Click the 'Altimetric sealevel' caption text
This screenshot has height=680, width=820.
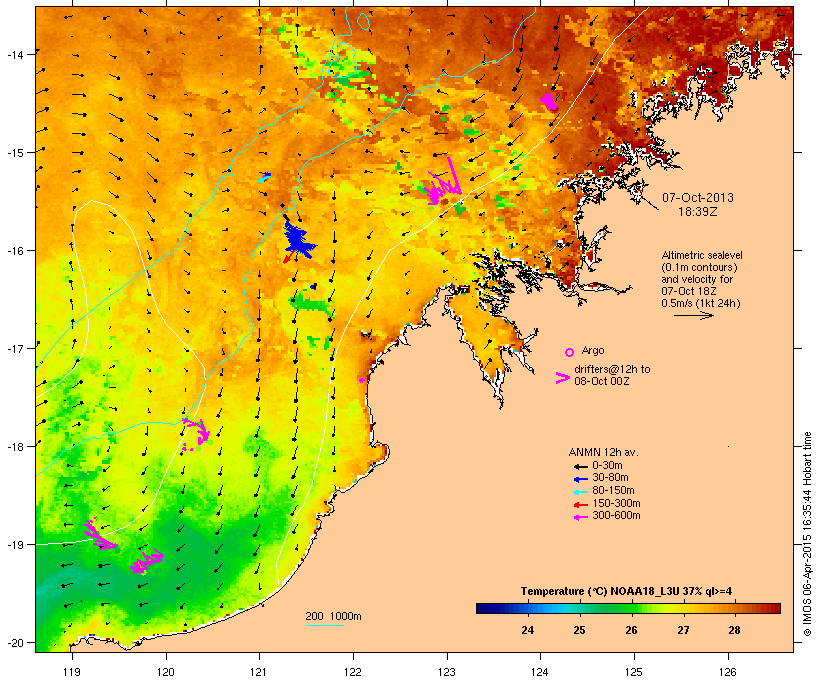pos(702,255)
